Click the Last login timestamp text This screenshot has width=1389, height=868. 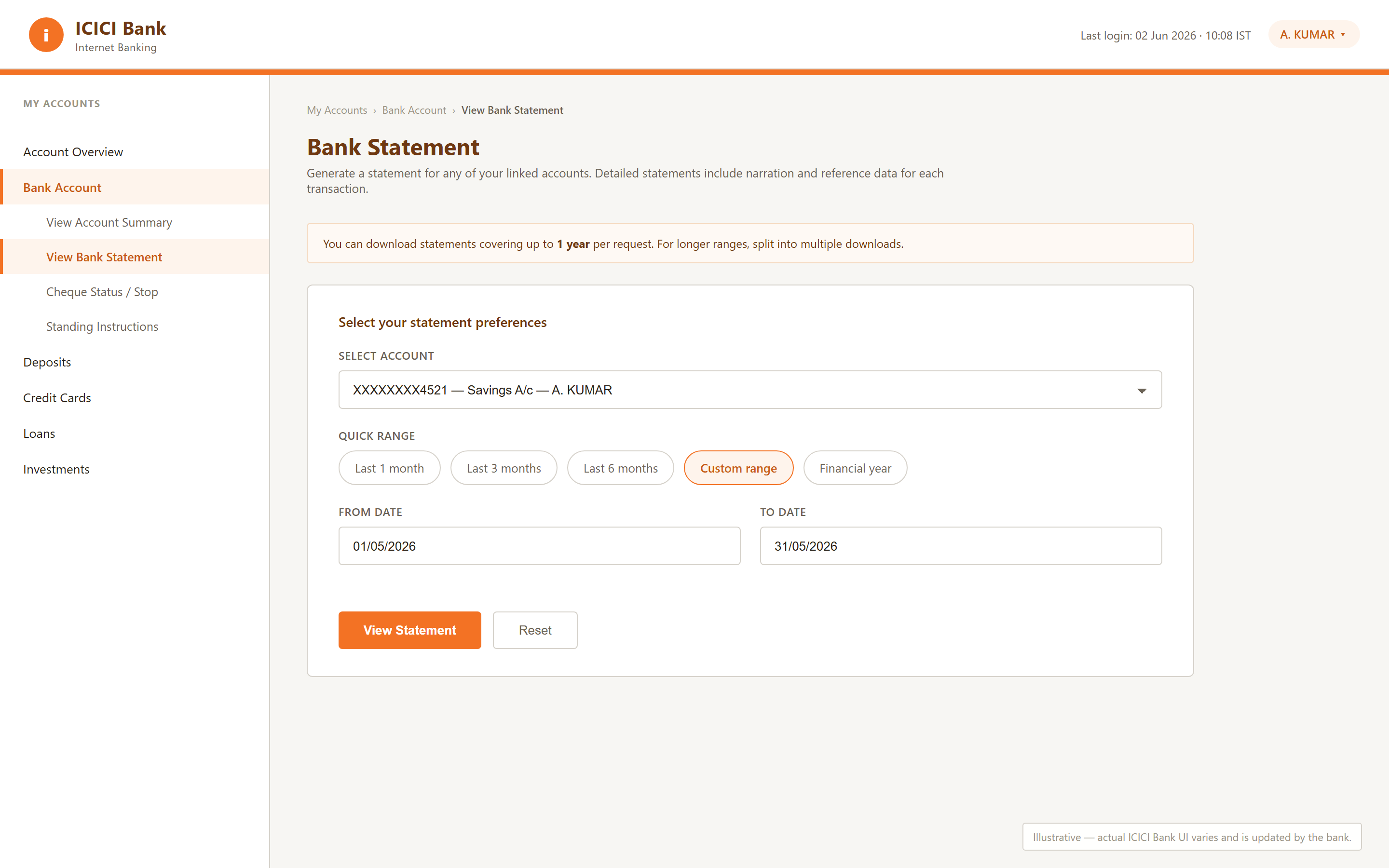pos(1165,35)
